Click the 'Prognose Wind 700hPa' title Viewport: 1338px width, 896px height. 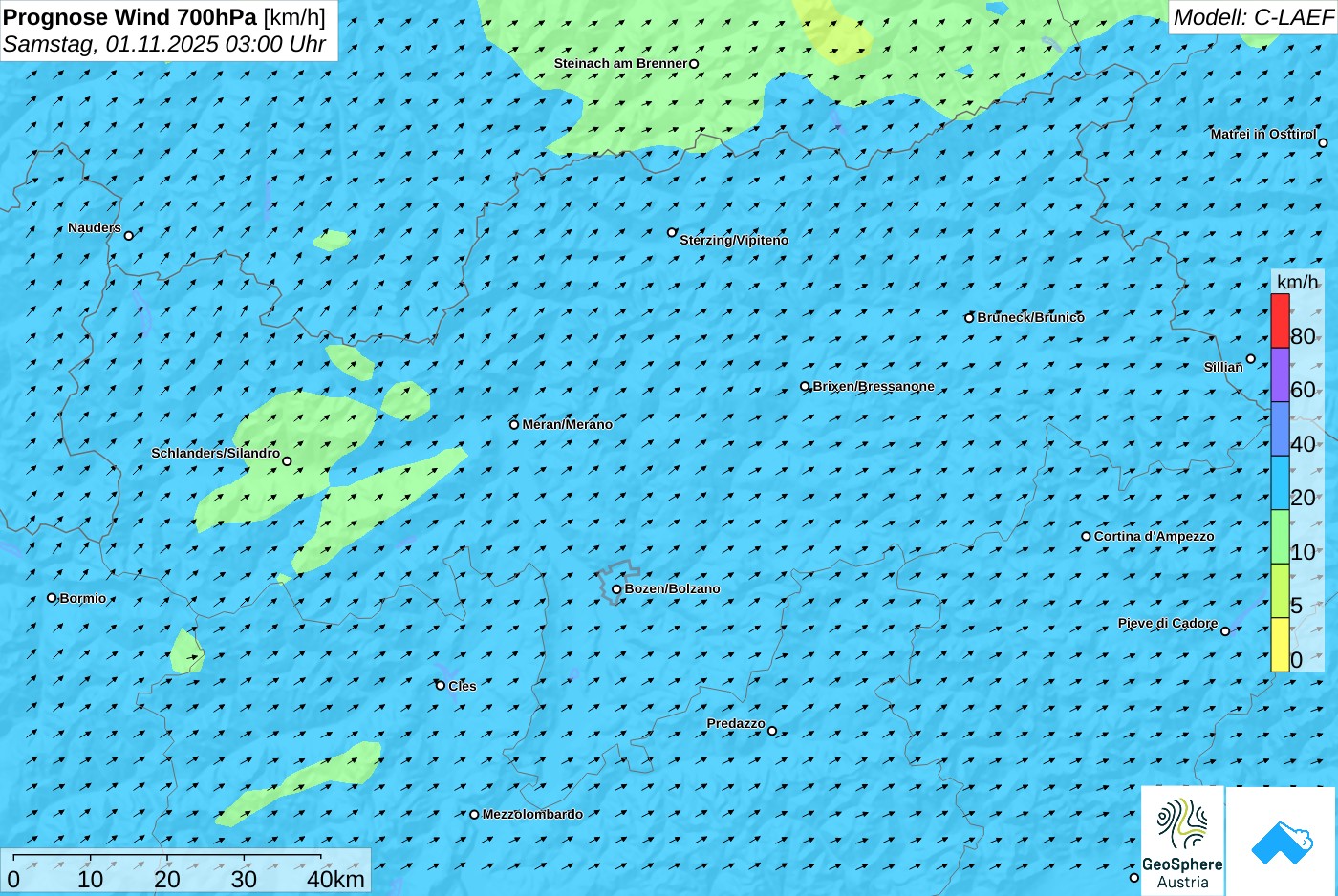pyautogui.click(x=130, y=17)
